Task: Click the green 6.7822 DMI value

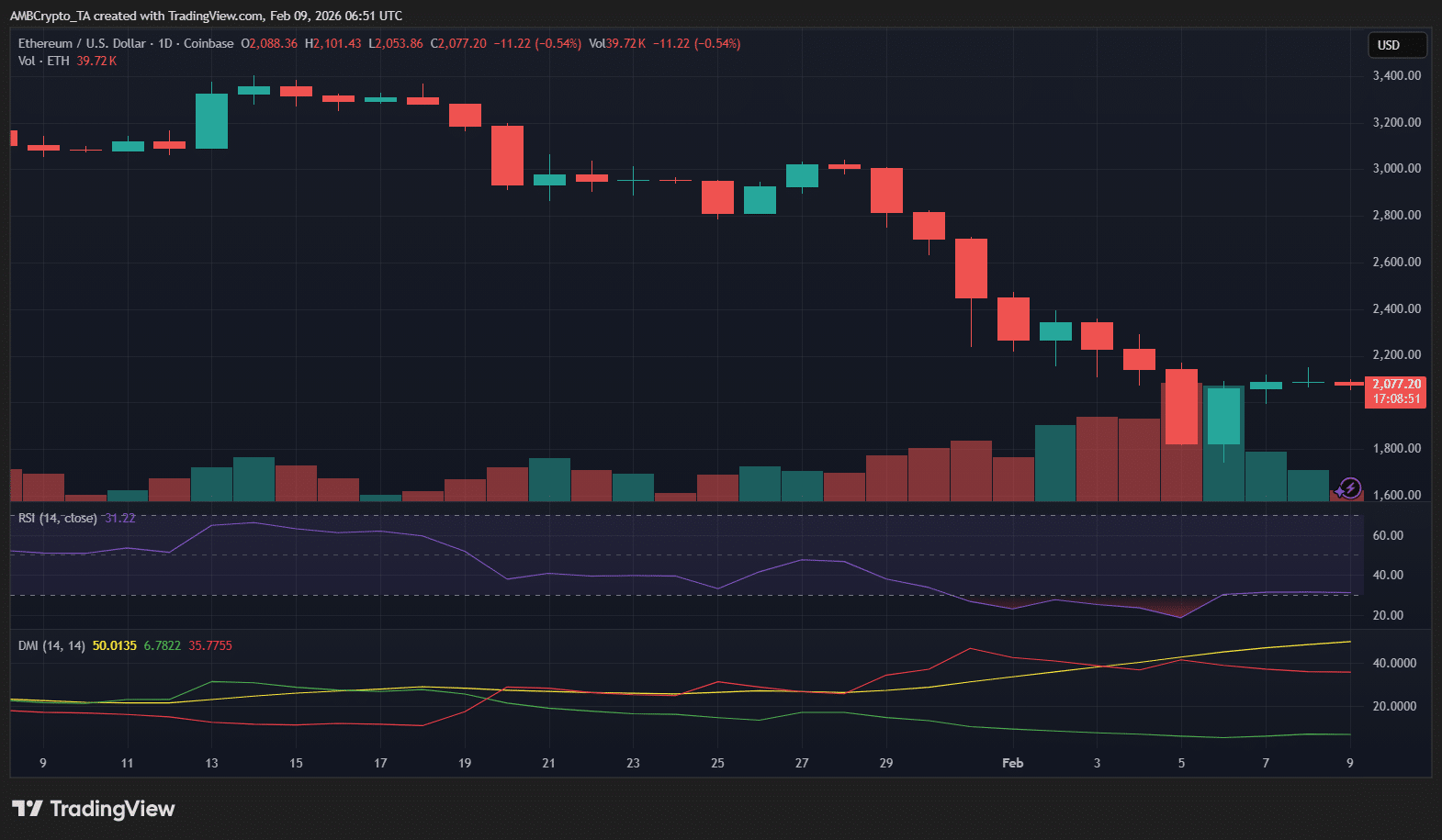Action: [x=162, y=645]
